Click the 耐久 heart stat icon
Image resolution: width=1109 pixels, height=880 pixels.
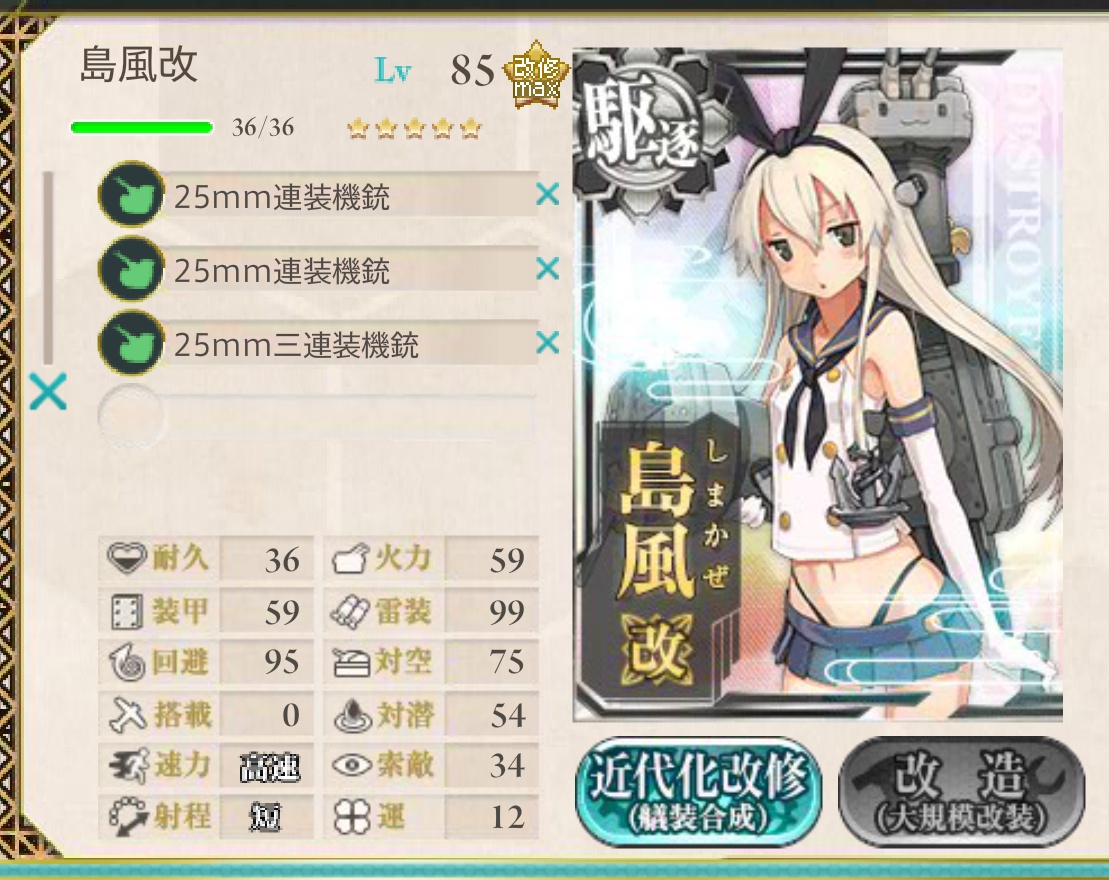(x=127, y=558)
